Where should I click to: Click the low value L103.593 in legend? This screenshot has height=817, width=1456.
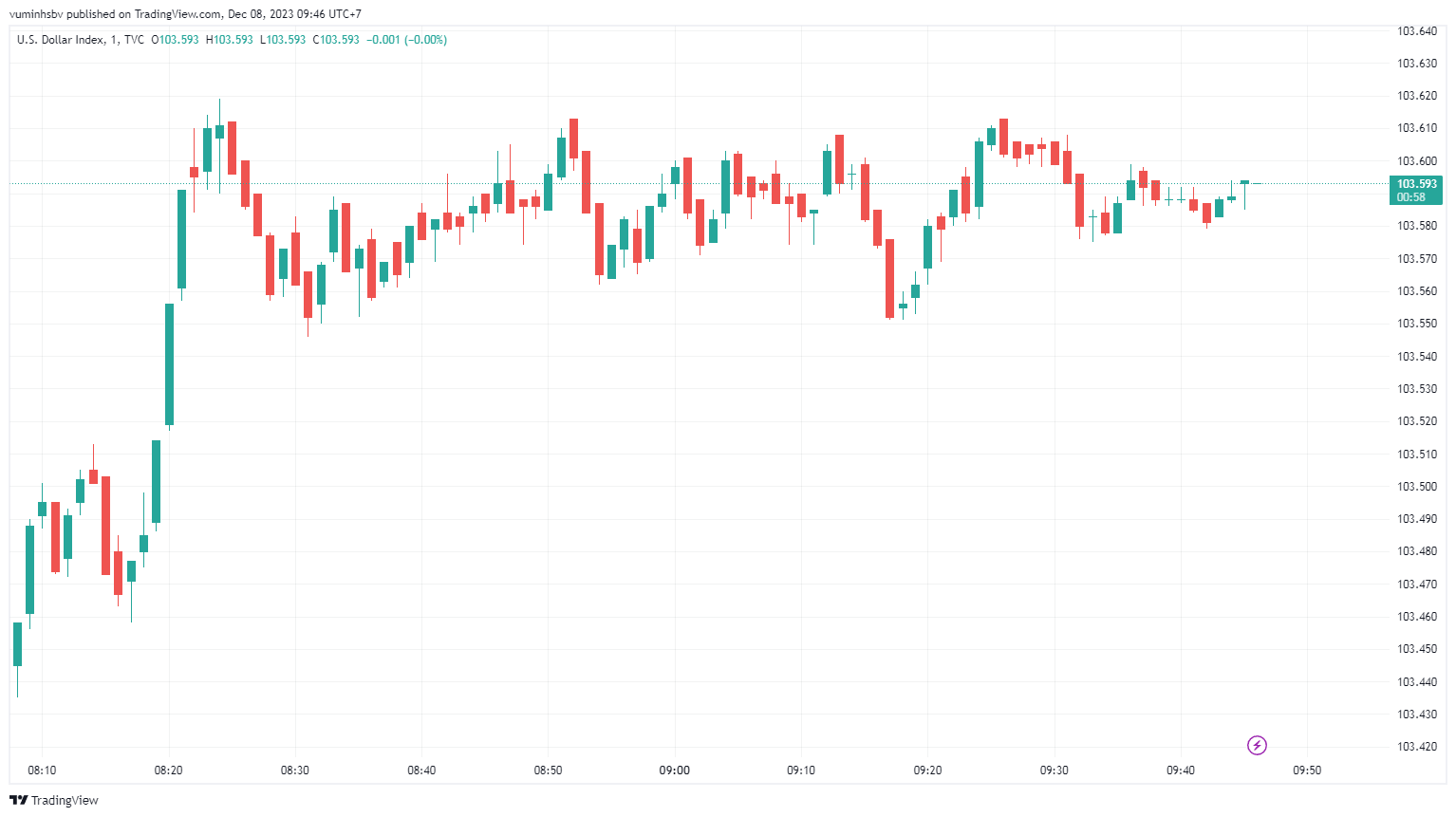(x=283, y=40)
